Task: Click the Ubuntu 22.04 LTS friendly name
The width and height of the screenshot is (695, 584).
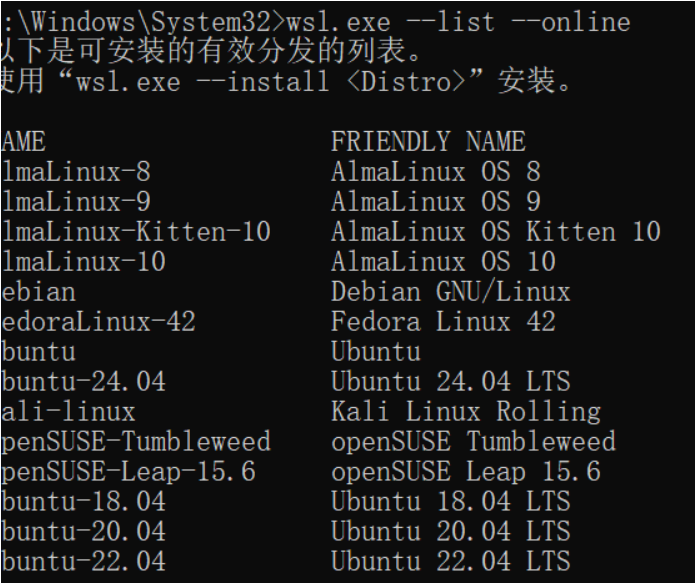Action: coord(450,561)
